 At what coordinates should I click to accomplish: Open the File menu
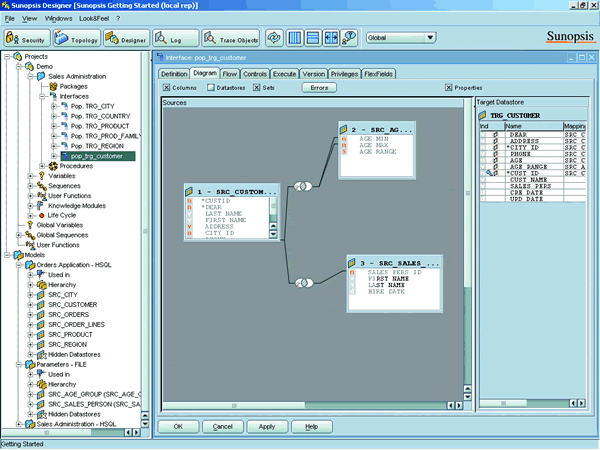pyautogui.click(x=10, y=18)
